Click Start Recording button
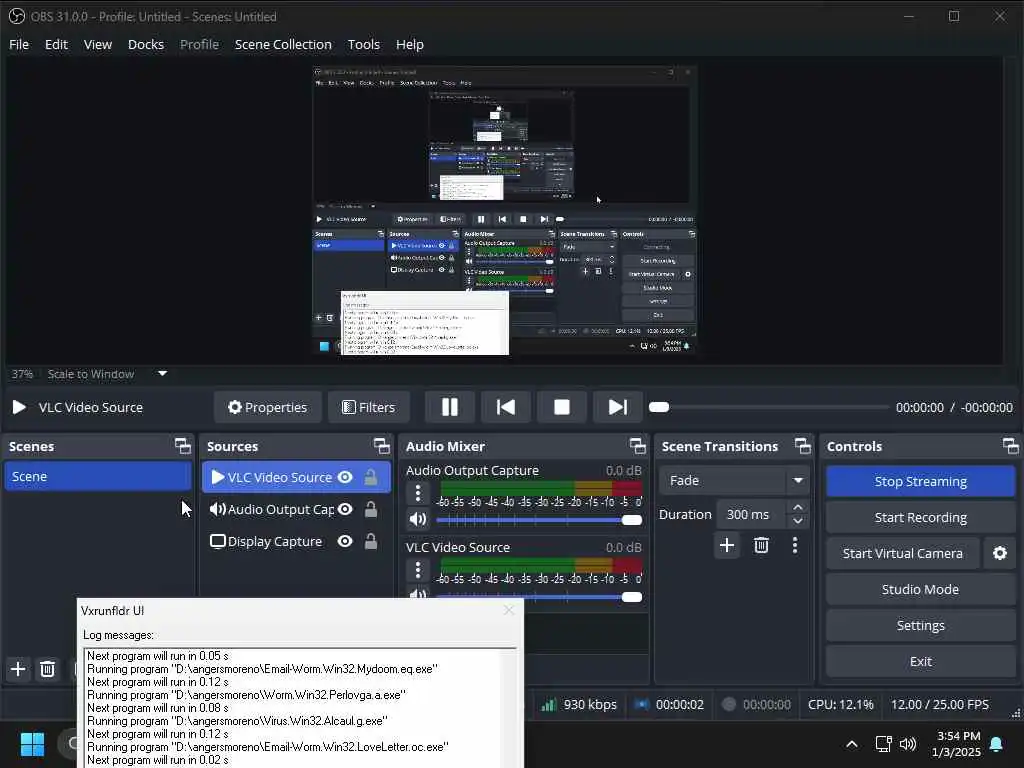 point(921,517)
